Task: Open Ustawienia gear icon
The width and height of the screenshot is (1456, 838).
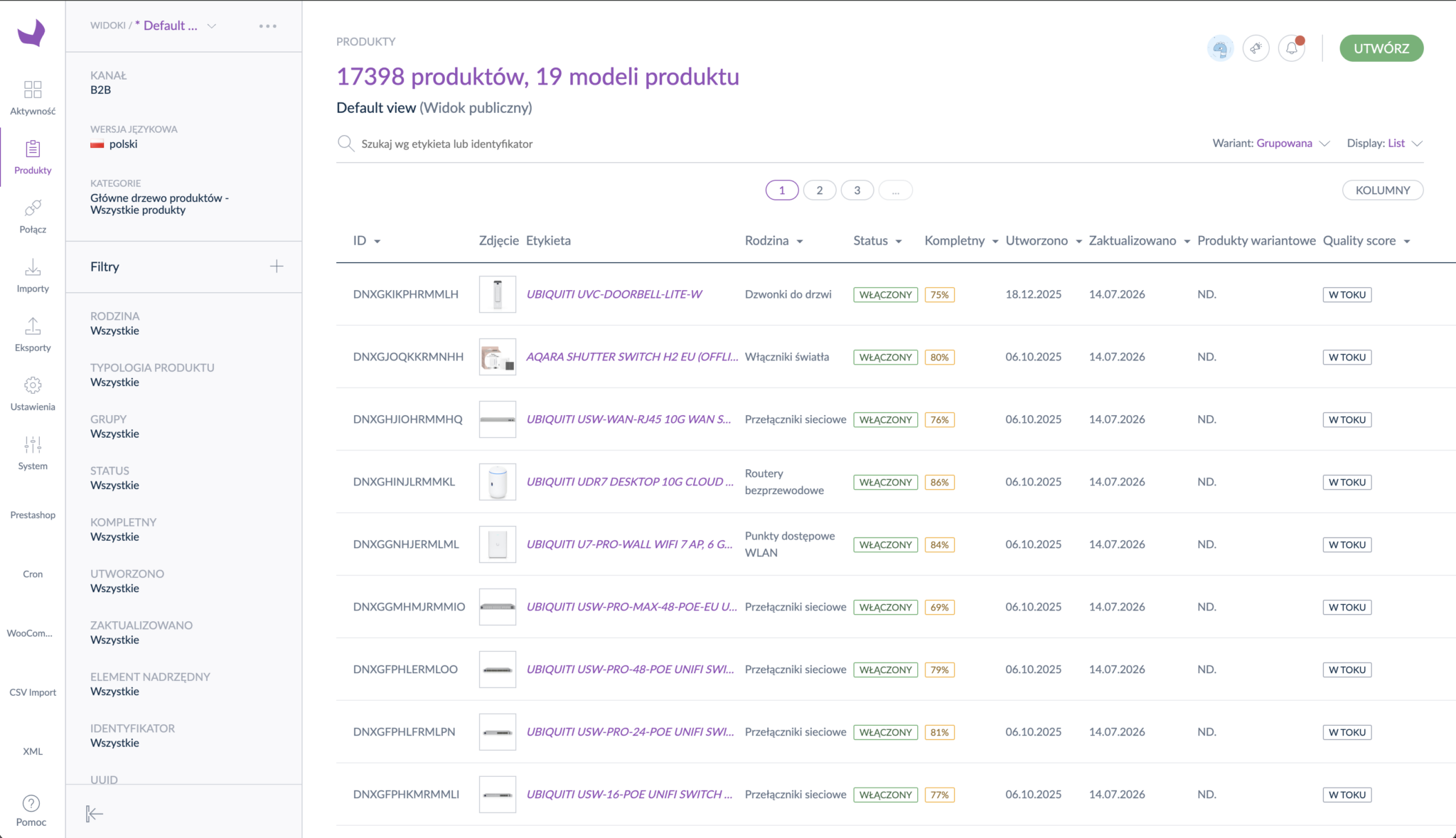Action: click(x=33, y=385)
